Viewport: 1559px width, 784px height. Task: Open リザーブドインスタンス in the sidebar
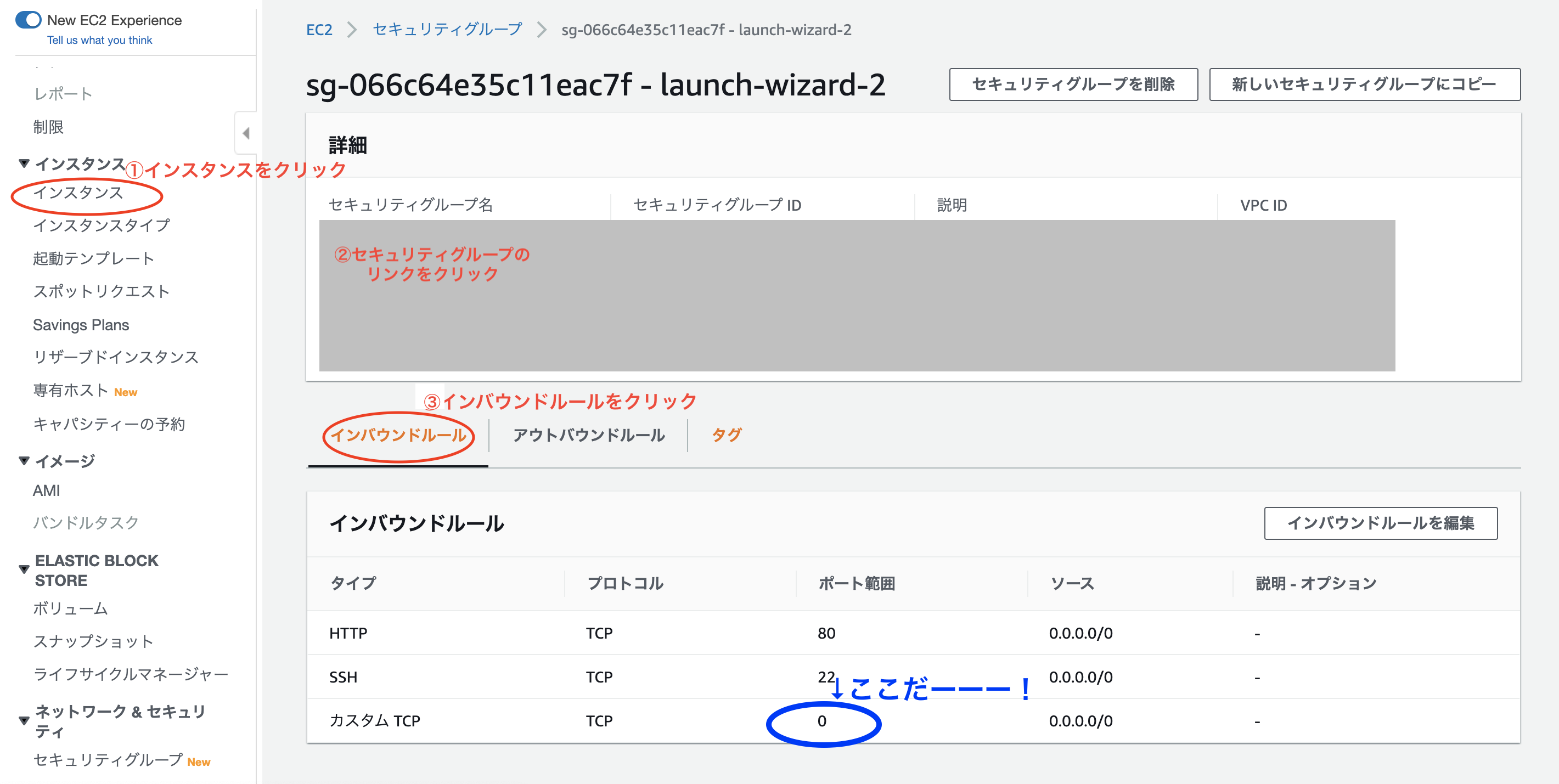(116, 358)
